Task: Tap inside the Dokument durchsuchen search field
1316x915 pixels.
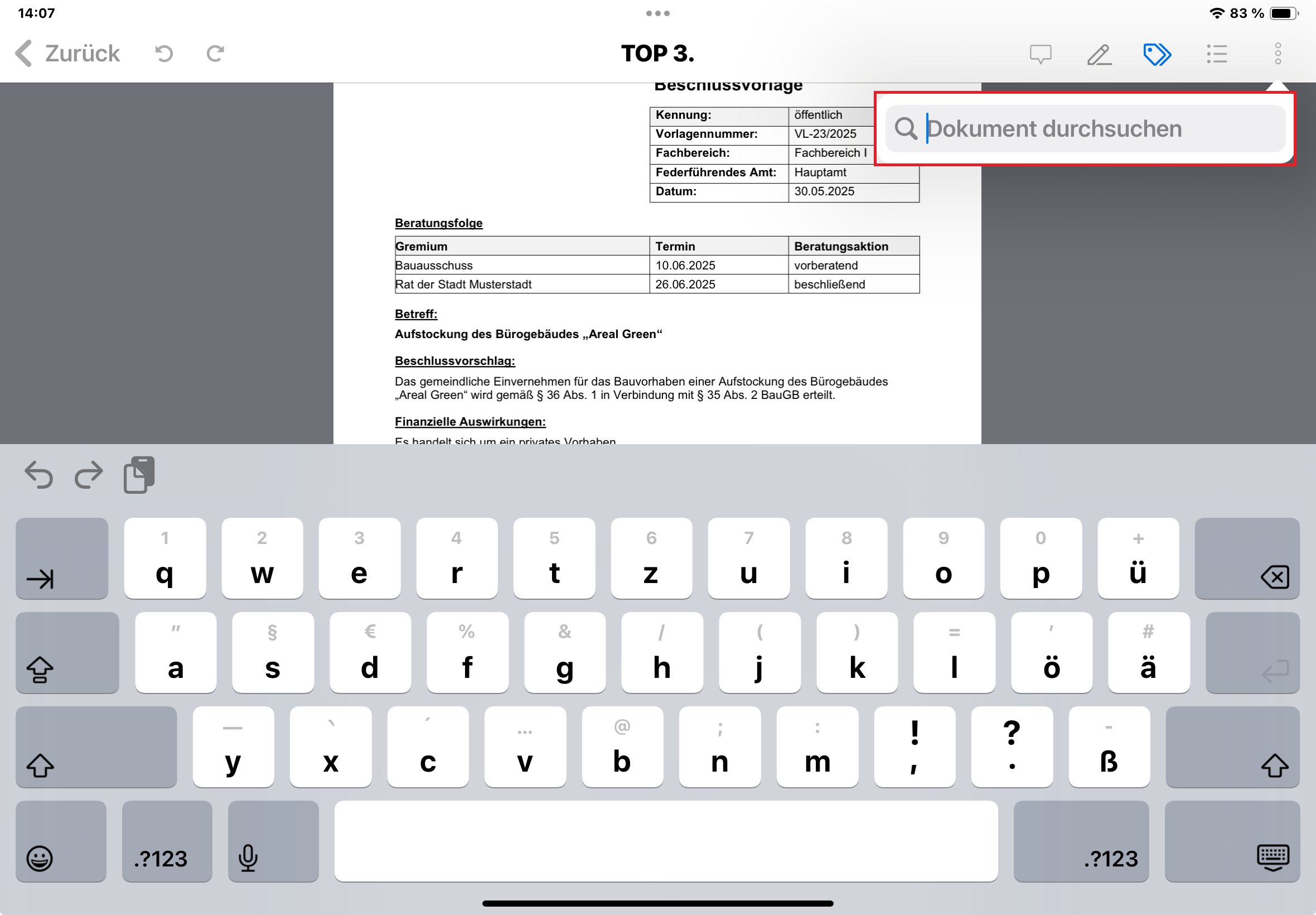Action: click(1088, 128)
